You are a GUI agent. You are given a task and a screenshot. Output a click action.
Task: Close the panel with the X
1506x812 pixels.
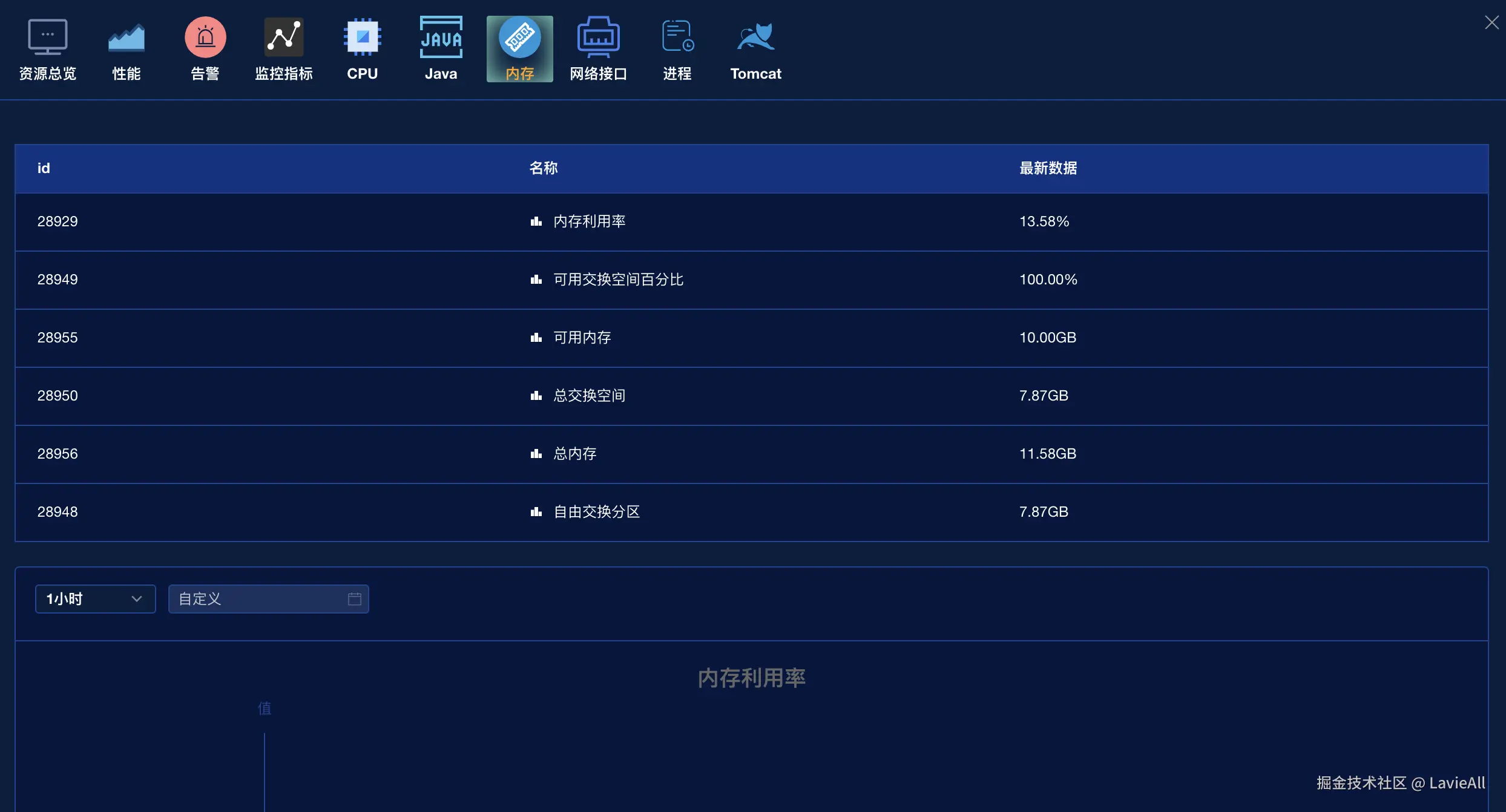pos(1491,22)
